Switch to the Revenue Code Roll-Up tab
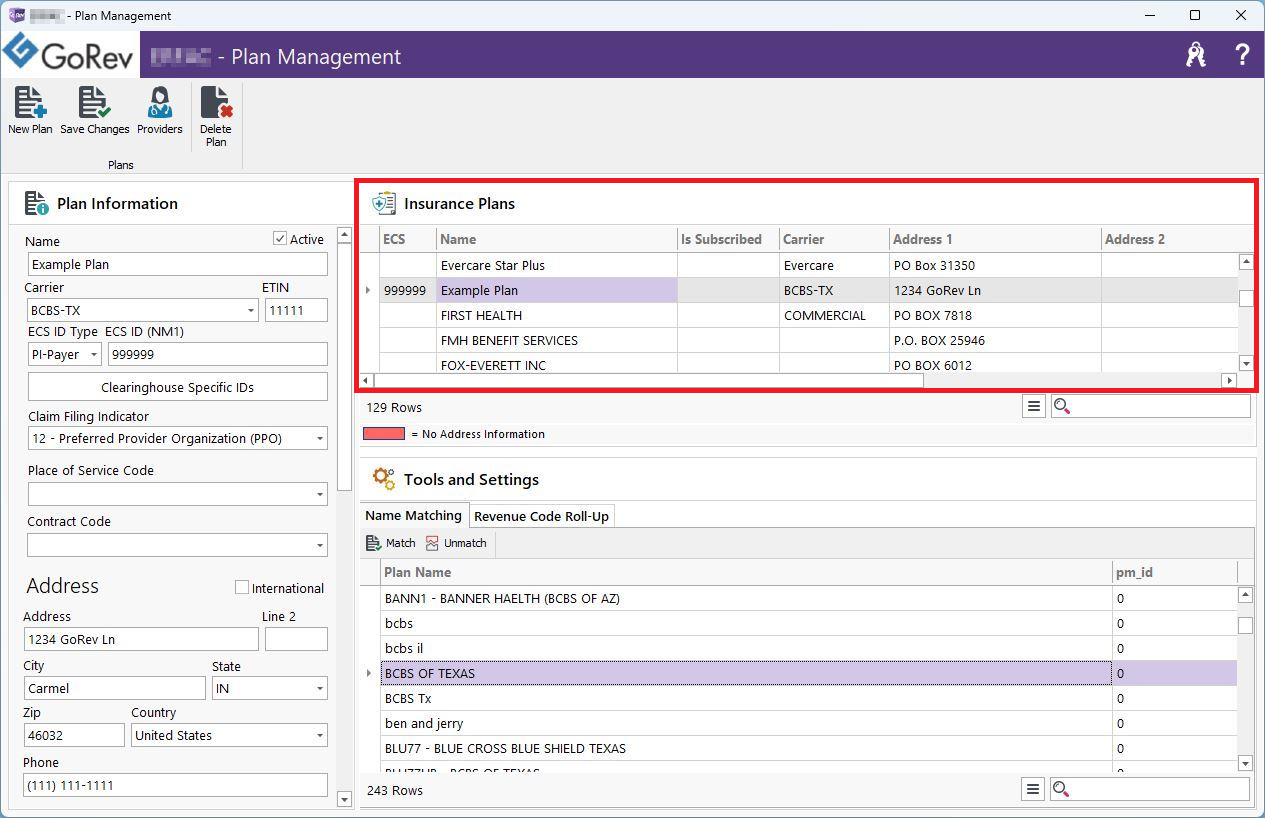Image resolution: width=1265 pixels, height=818 pixels. tap(541, 517)
